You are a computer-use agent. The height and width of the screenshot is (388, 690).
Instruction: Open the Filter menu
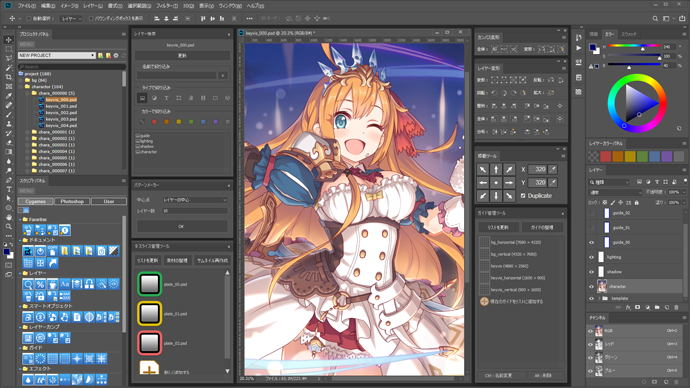tap(167, 6)
